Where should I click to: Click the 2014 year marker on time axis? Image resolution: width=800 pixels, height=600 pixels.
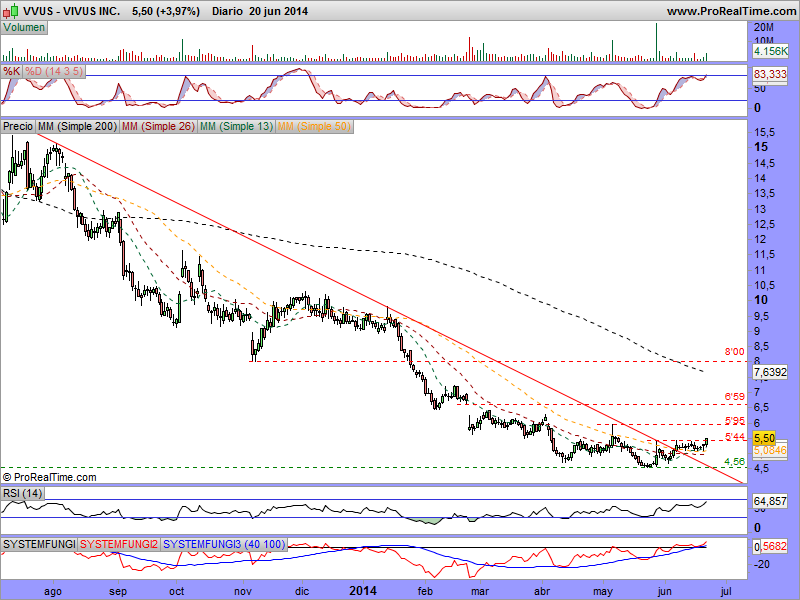[x=363, y=591]
